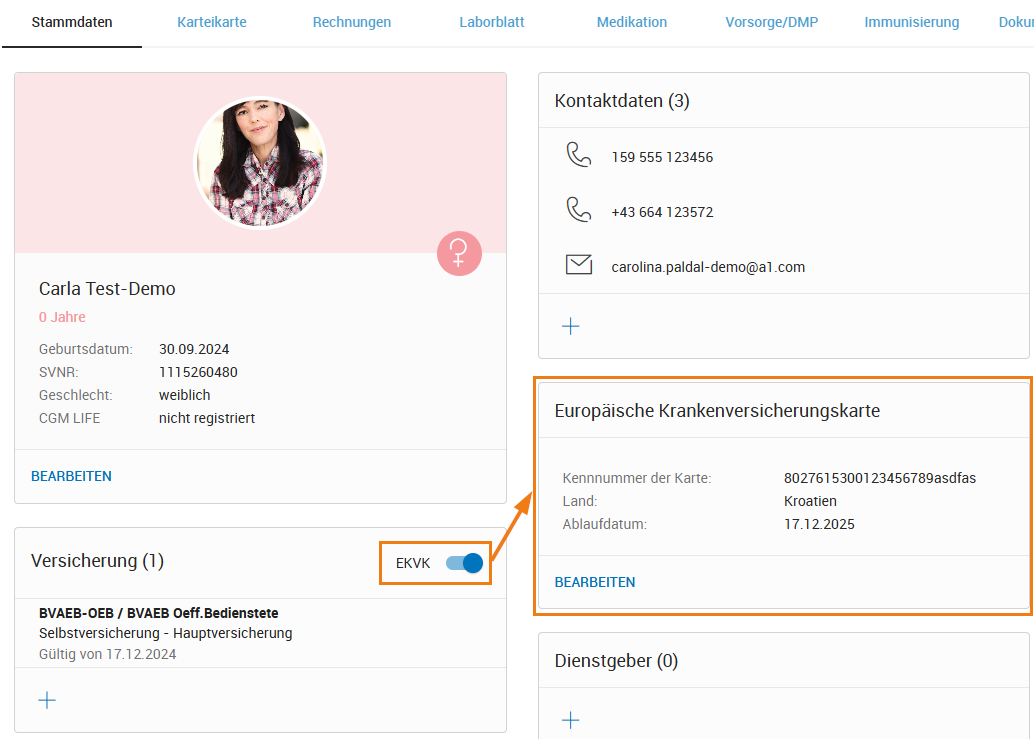The image size is (1034, 741).
Task: Open the Rechnungen tab
Action: pyautogui.click(x=351, y=21)
